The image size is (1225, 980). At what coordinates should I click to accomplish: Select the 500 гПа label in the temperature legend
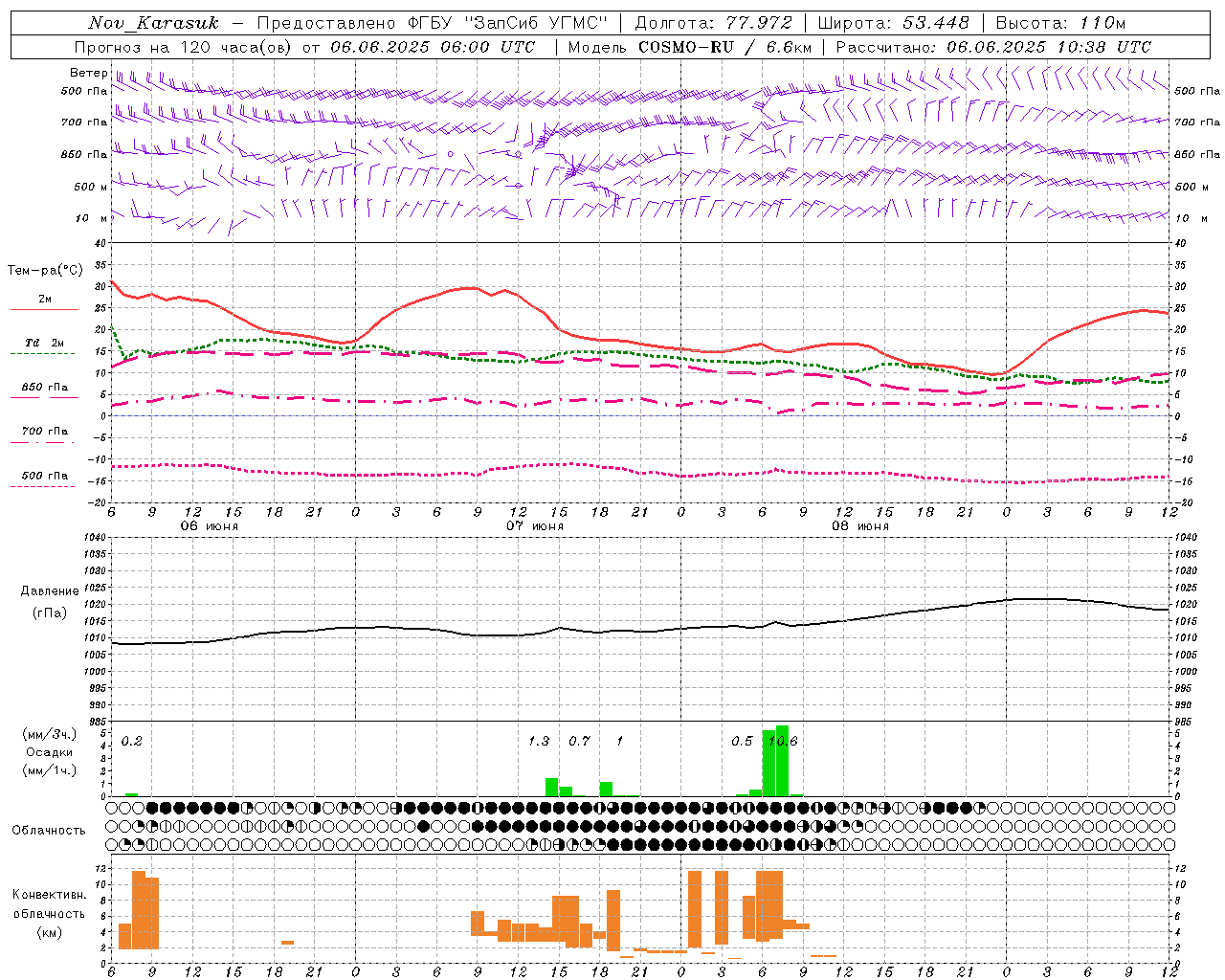[45, 476]
